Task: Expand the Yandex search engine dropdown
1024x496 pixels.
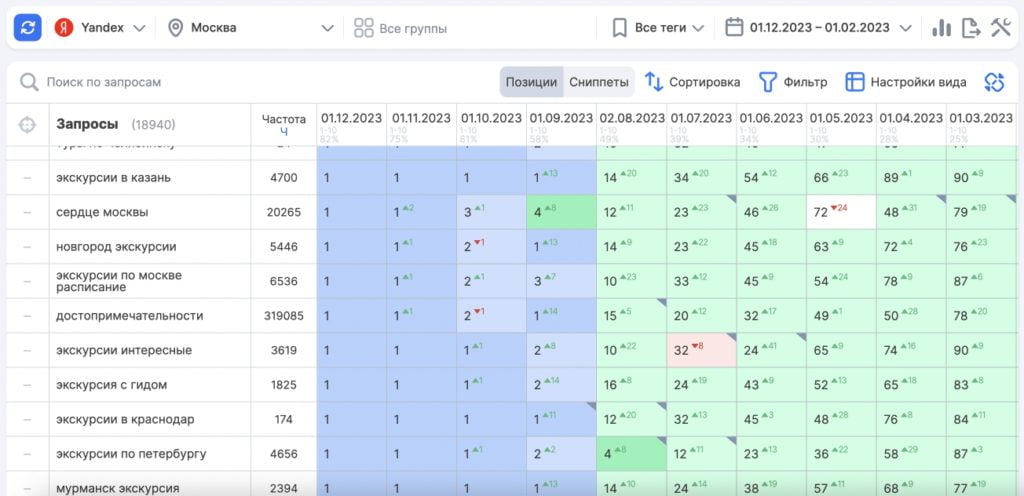Action: tap(100, 28)
